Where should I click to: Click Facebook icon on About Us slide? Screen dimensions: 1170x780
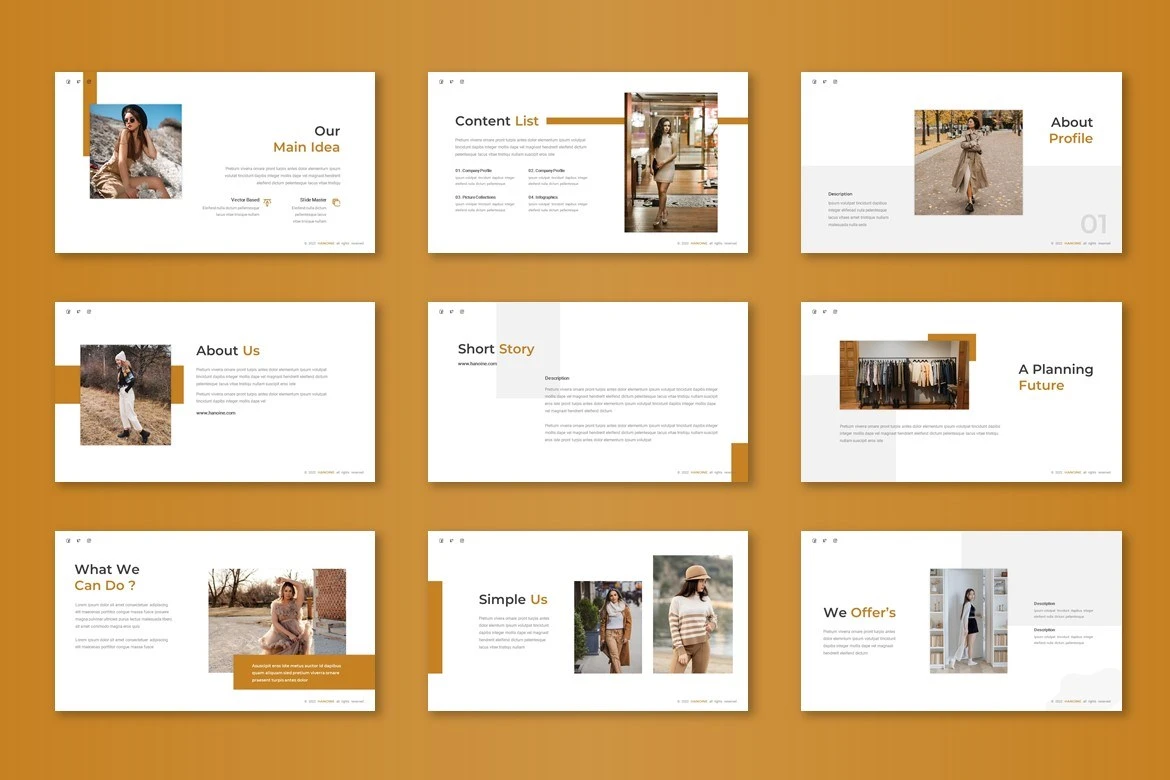(x=67, y=311)
